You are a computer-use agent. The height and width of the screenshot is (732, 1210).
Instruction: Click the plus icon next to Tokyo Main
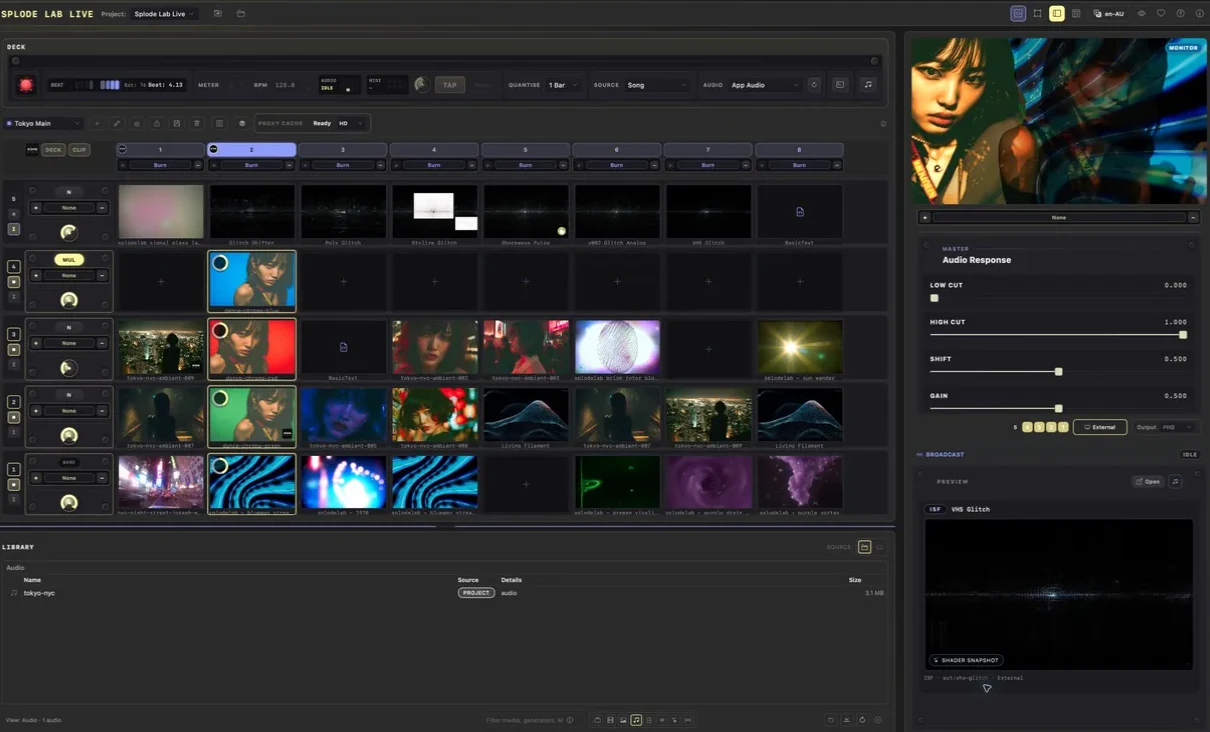(97, 123)
